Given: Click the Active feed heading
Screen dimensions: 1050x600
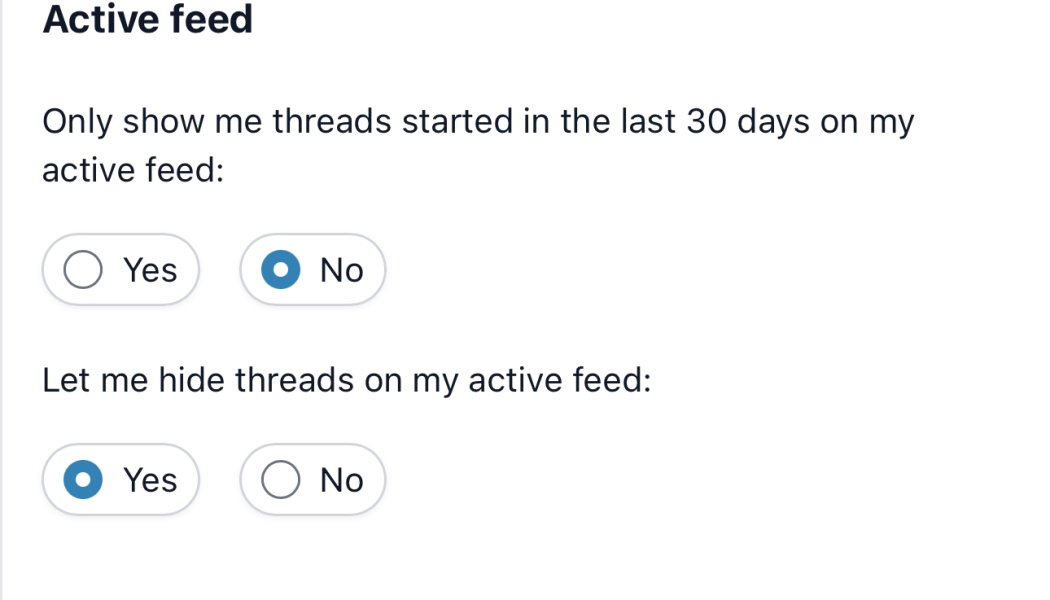Looking at the screenshot, I should point(147,20).
